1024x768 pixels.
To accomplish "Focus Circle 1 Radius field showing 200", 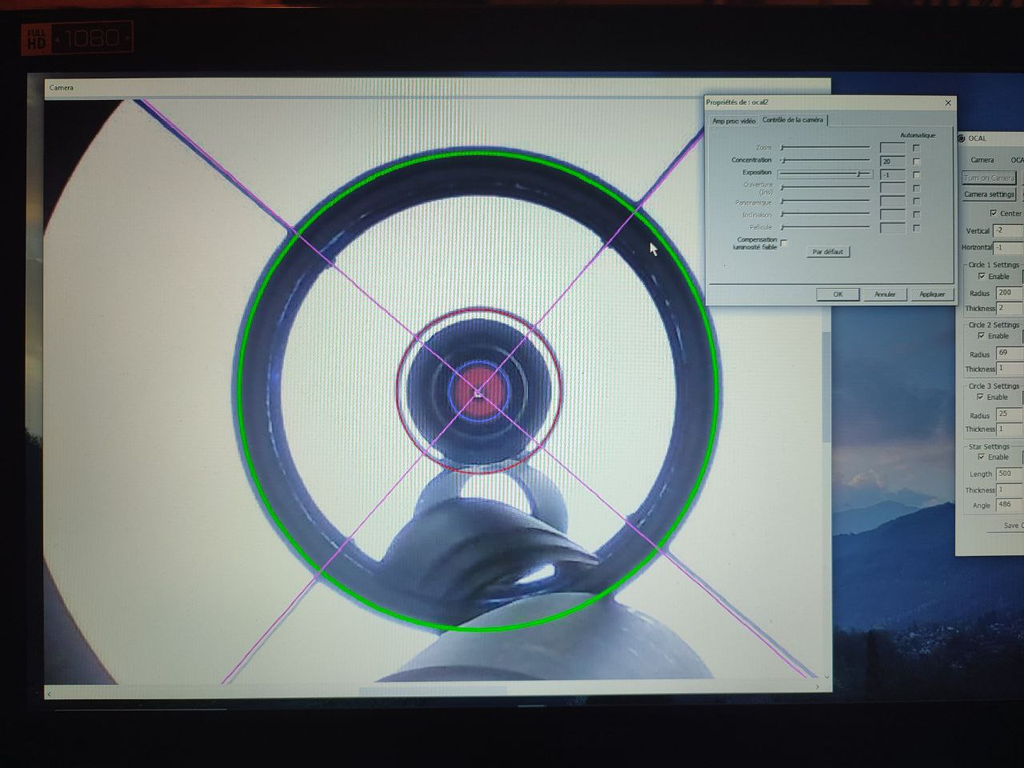I will coord(1010,293).
